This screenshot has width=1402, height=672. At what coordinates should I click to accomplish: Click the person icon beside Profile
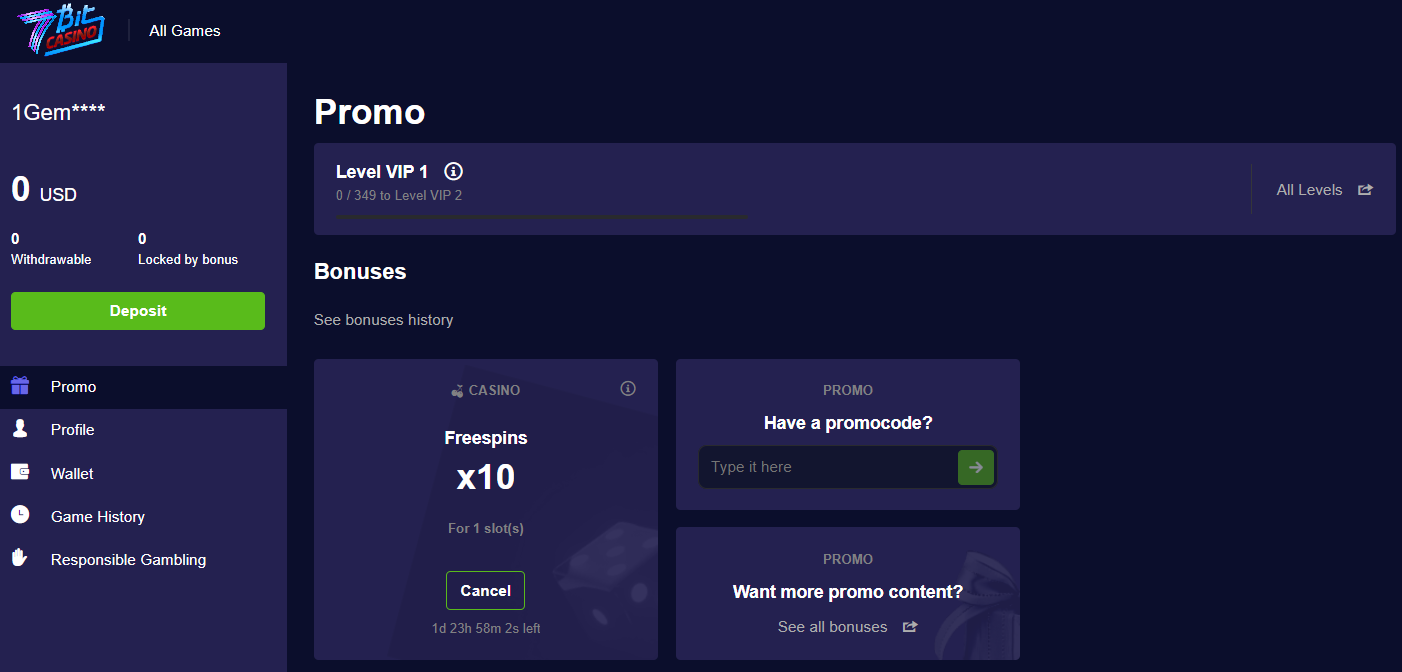click(x=20, y=429)
